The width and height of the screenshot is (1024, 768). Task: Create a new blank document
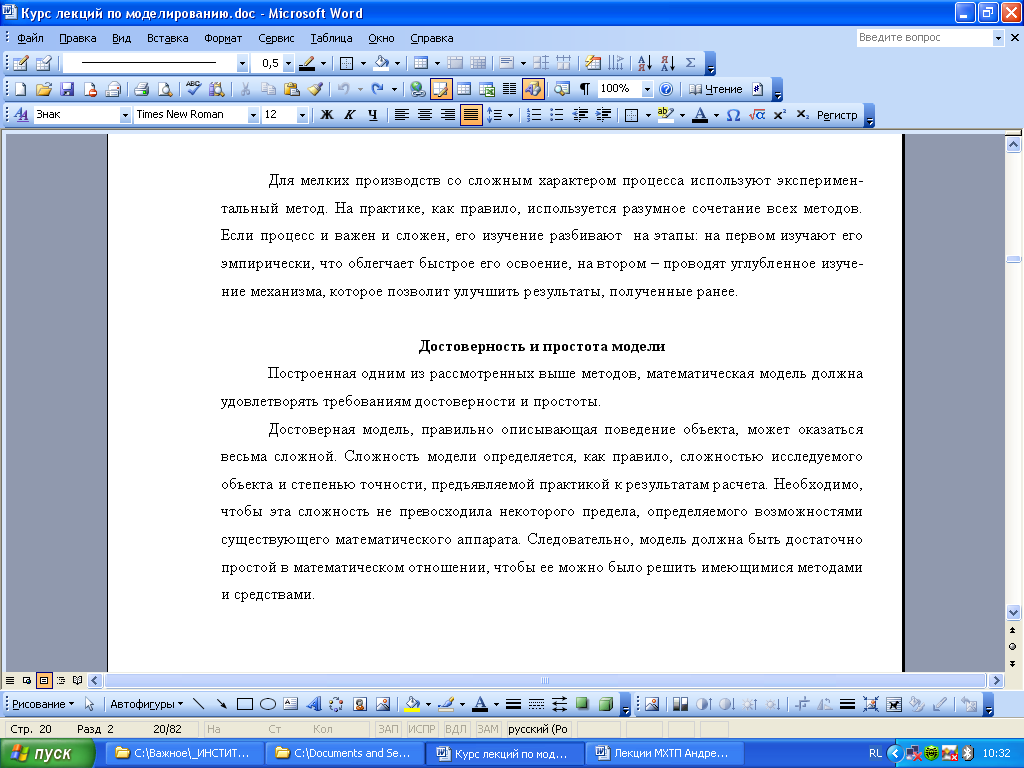click(x=20, y=89)
